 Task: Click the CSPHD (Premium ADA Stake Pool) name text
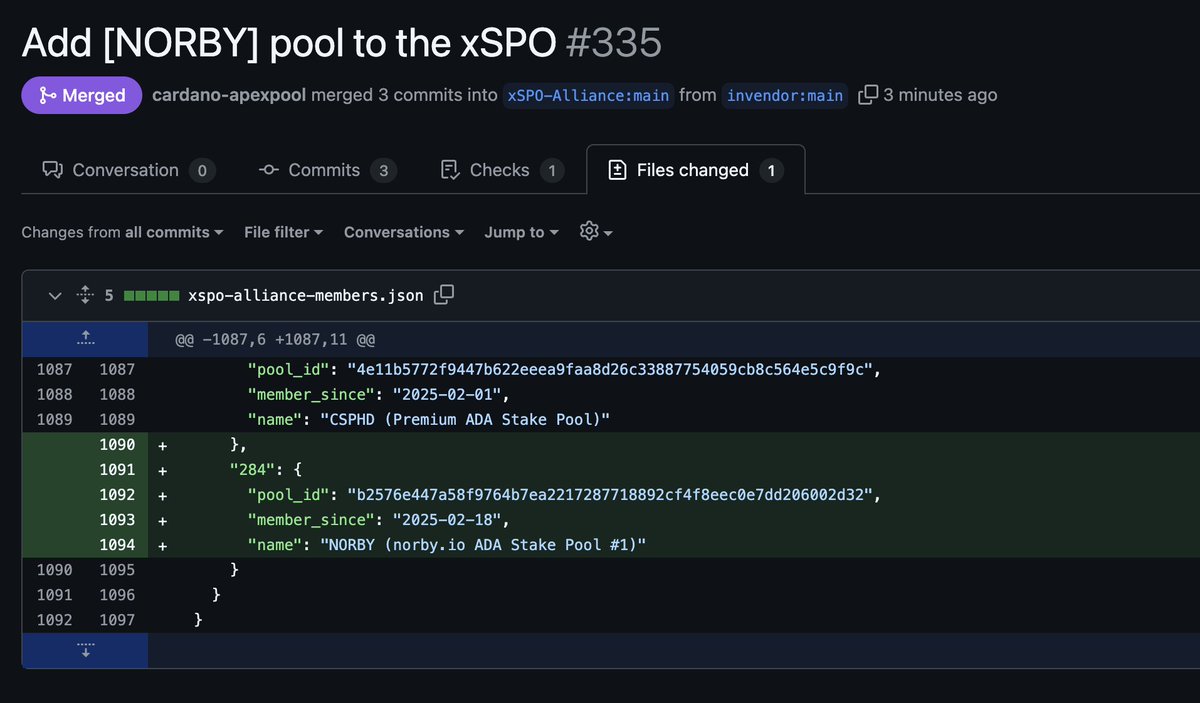(x=464, y=419)
